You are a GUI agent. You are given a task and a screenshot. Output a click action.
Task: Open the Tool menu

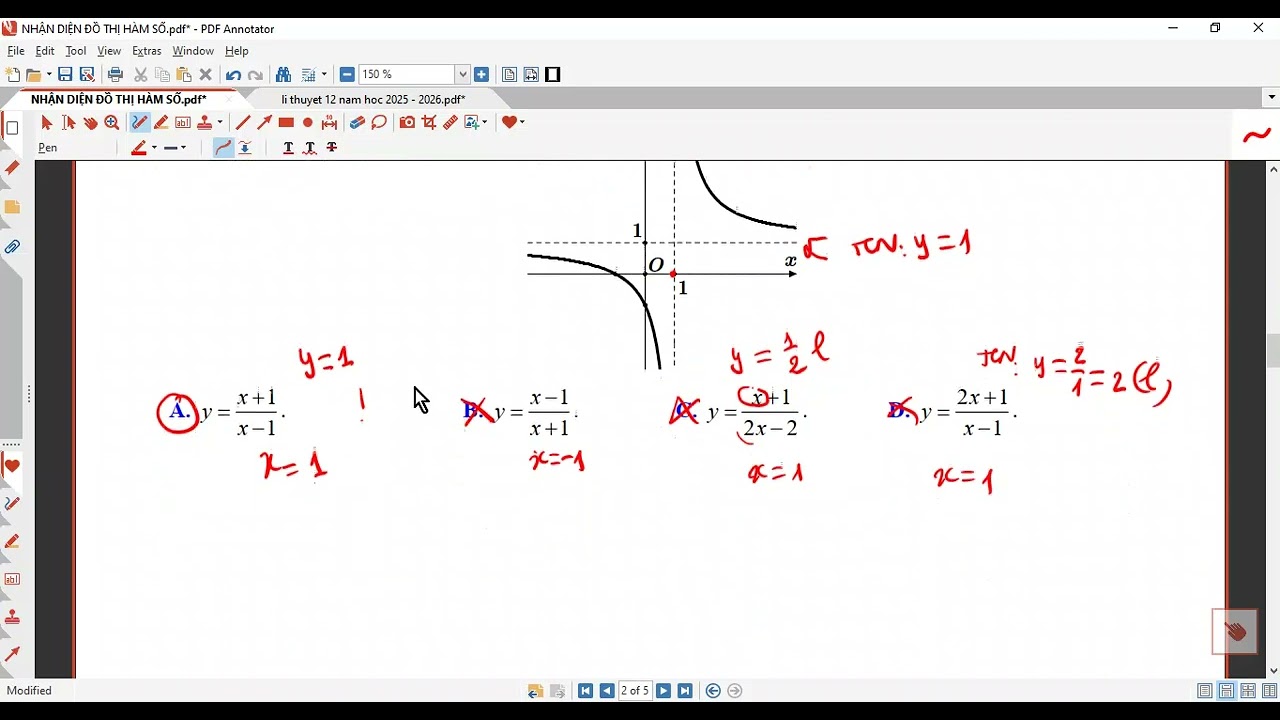click(x=76, y=51)
